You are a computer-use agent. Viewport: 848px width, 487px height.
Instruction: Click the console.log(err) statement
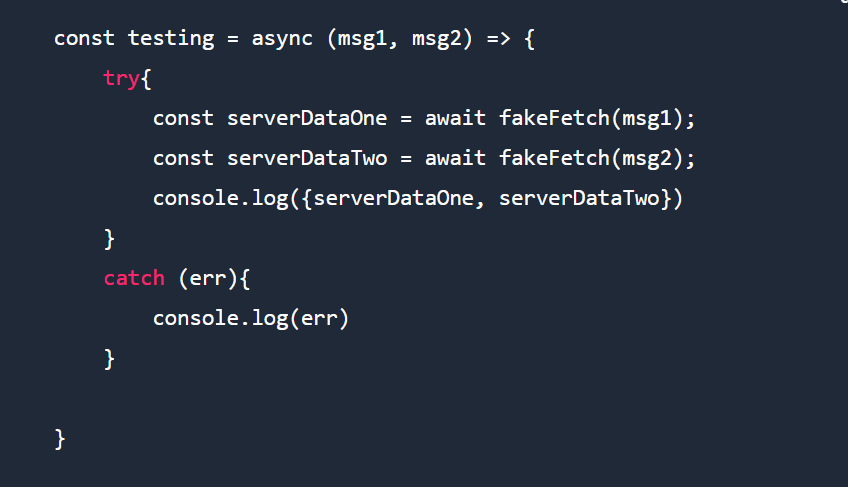click(x=255, y=318)
